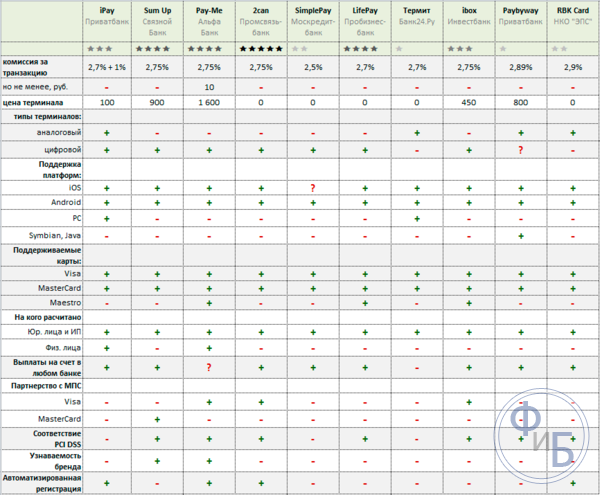
Task: Click the question mark in цифровой row
Action: click(521, 150)
